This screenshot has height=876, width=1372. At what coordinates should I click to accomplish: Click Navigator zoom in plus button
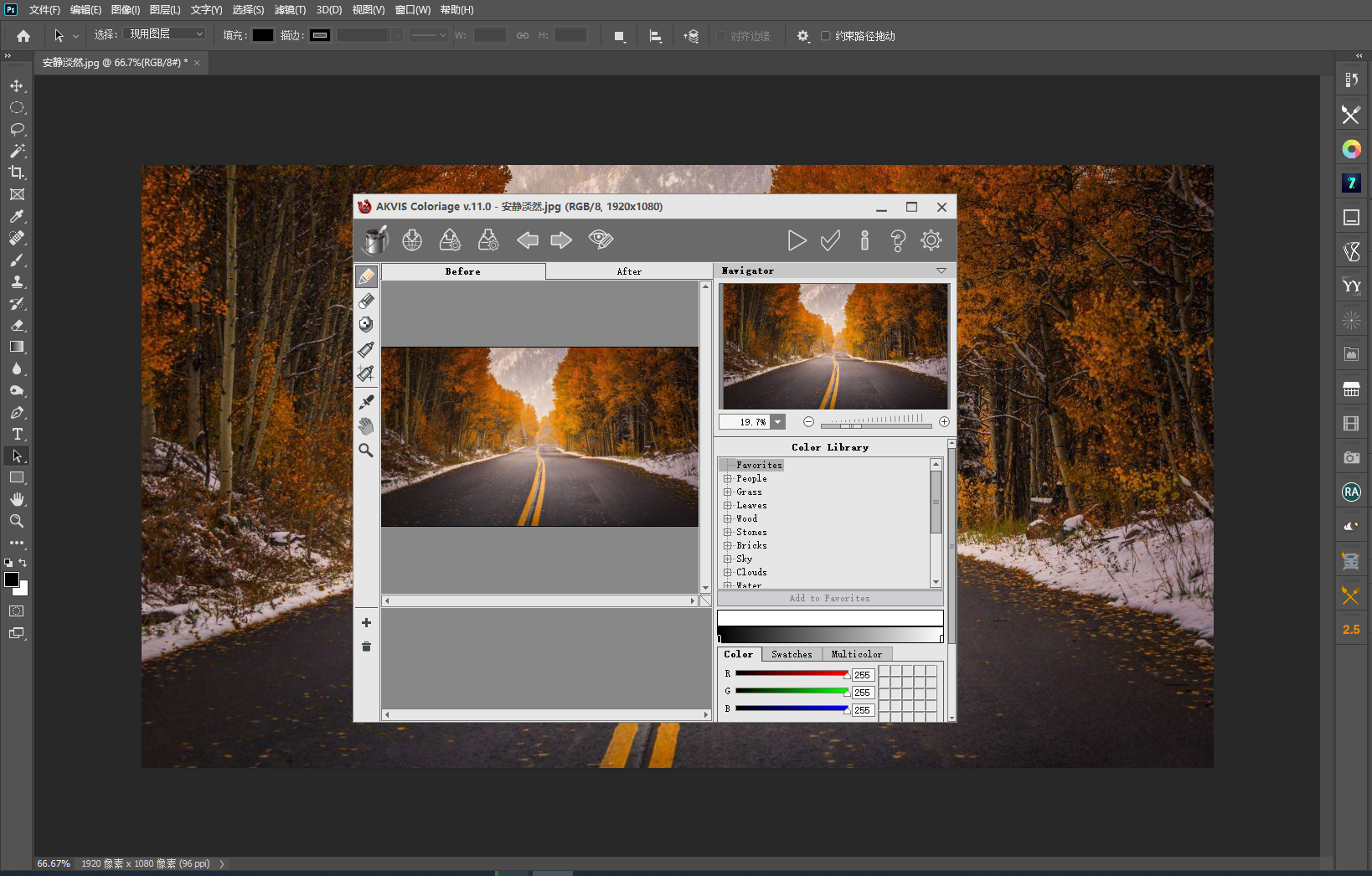point(944,422)
